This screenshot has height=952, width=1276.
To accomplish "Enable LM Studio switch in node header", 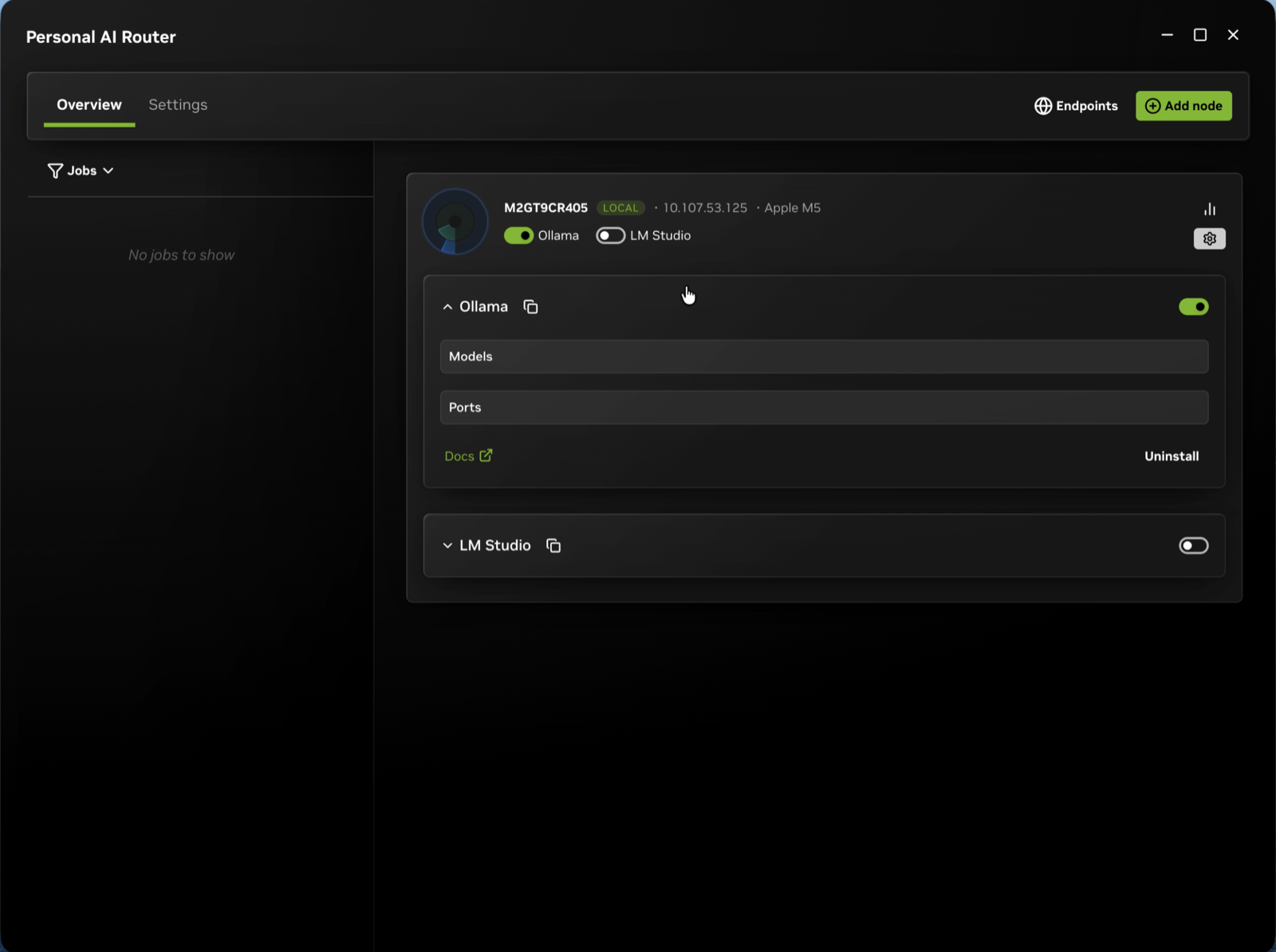I will coord(610,236).
